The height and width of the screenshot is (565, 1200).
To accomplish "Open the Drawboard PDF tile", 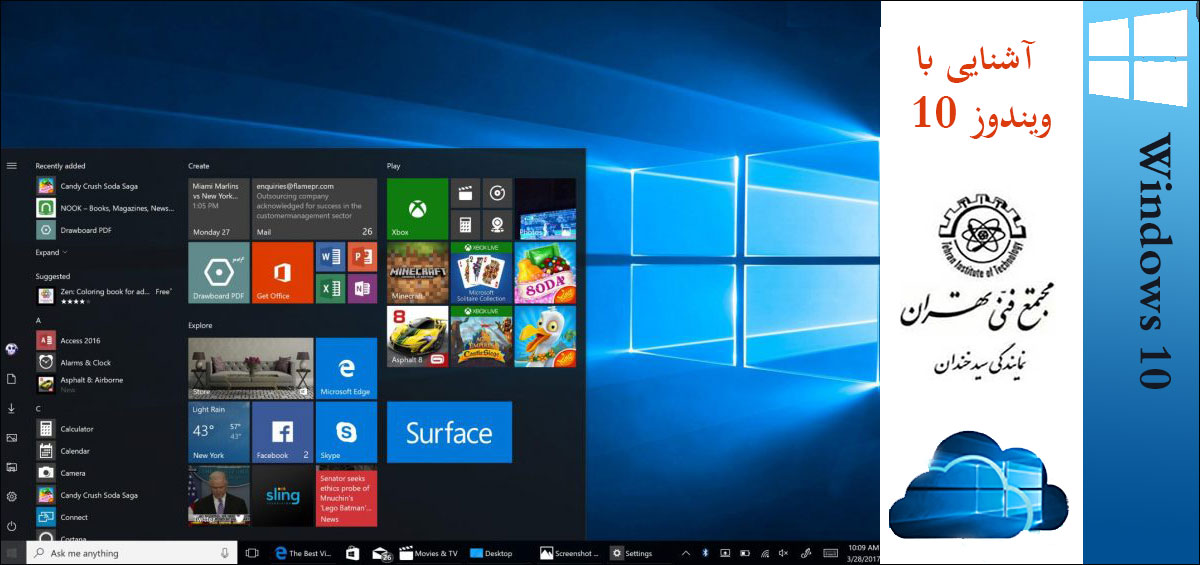I will pos(218,272).
